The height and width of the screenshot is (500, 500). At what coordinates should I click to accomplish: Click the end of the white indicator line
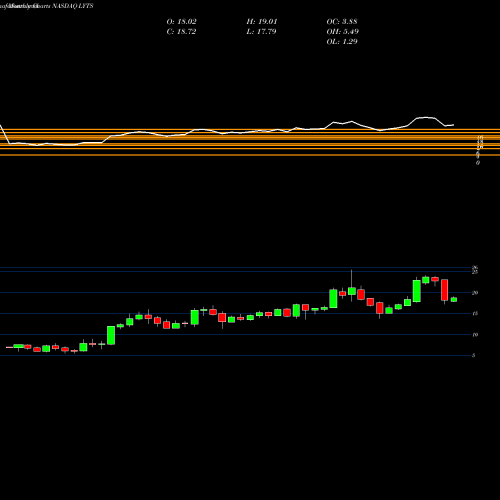453,125
